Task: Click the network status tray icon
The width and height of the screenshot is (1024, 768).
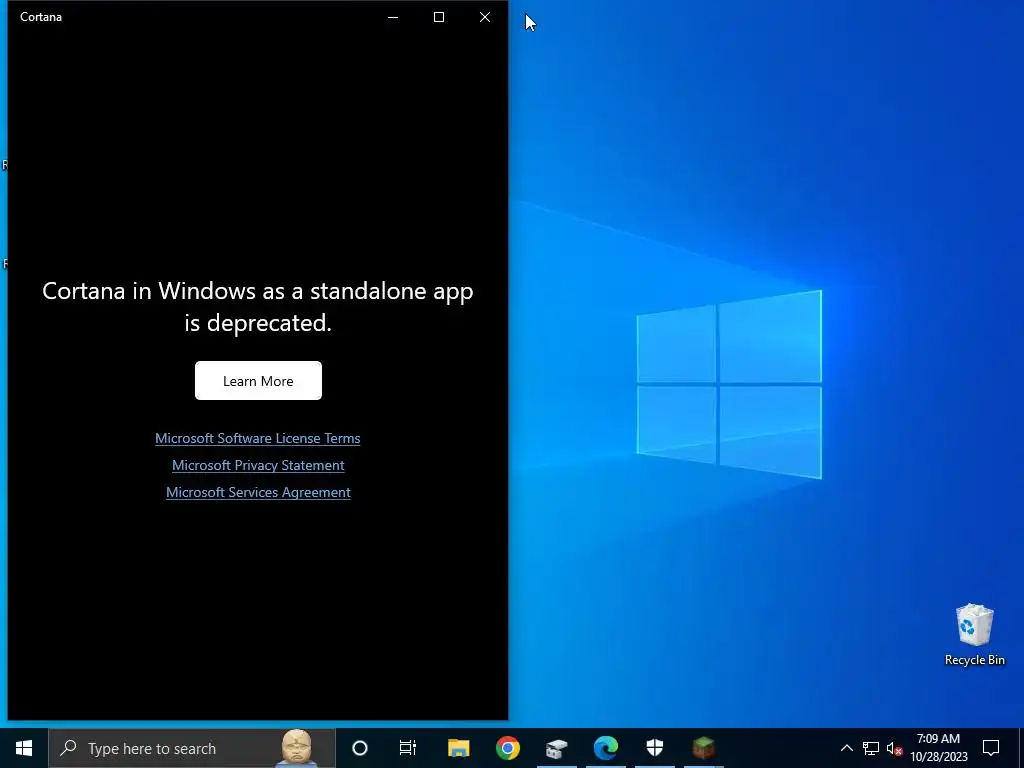Action: click(x=871, y=748)
